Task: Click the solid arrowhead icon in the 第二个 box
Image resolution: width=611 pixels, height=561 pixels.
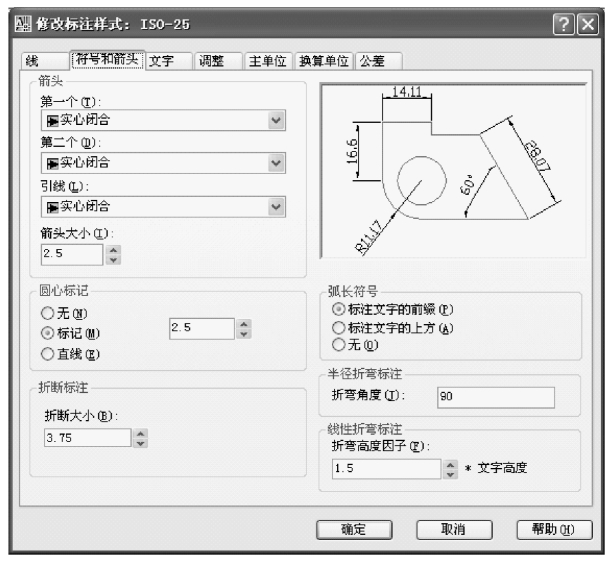Action: click(52, 164)
